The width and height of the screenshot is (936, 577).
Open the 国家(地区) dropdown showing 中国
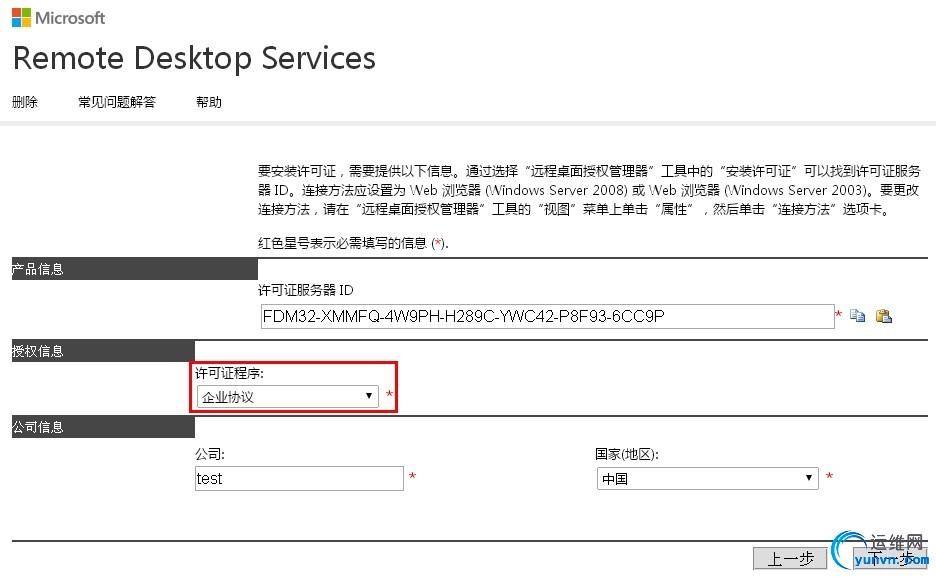(707, 478)
